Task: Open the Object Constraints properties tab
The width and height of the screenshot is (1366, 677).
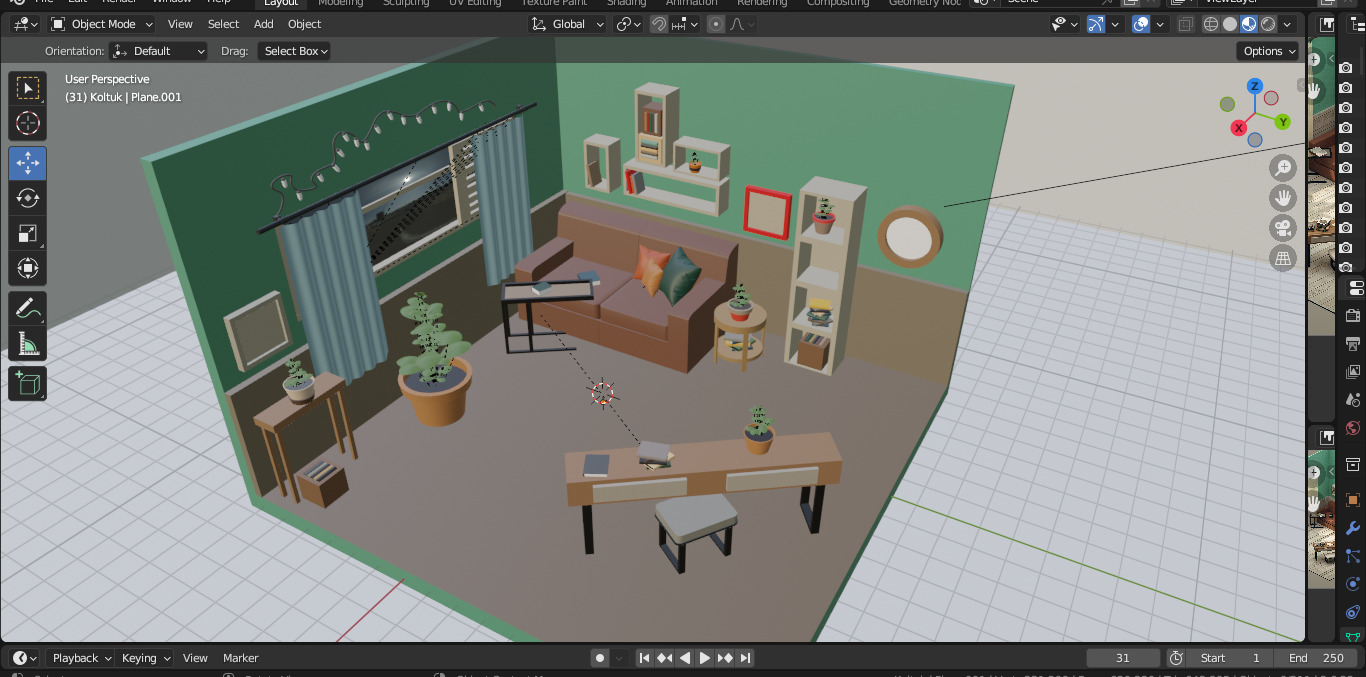Action: pyautogui.click(x=1354, y=612)
